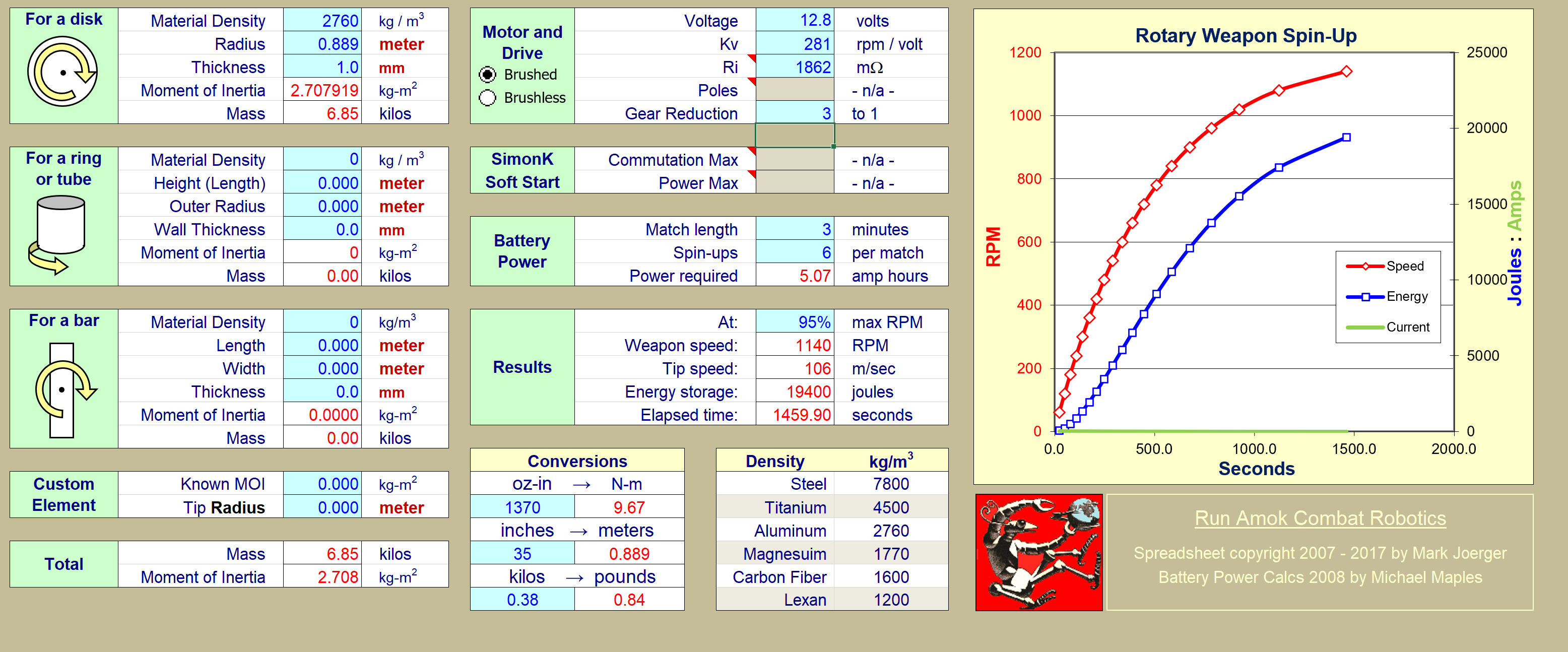The height and width of the screenshot is (652, 1568).
Task: Click the Spin-ups per match cell
Action: tap(795, 252)
